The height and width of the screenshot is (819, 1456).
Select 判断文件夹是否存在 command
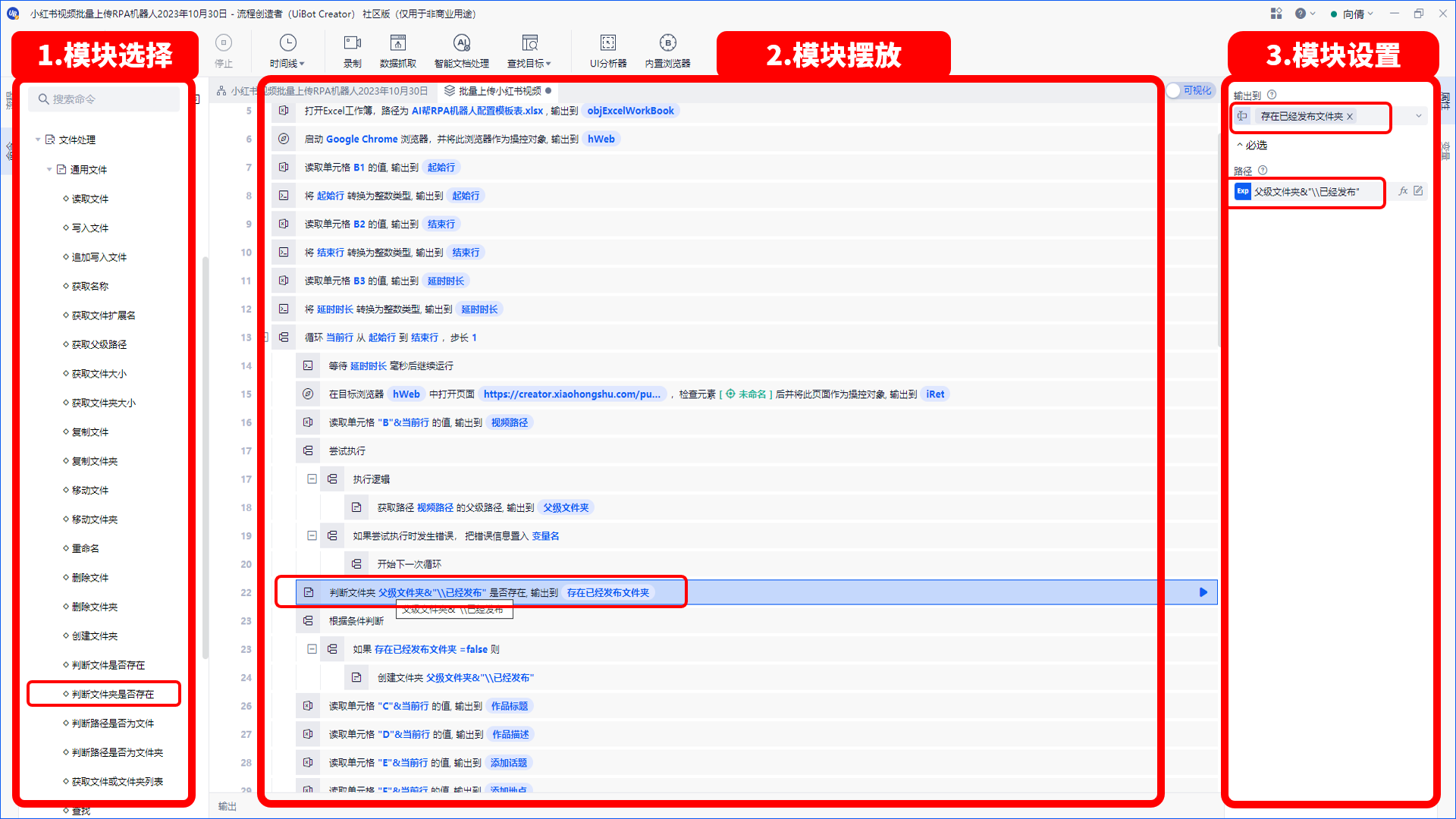coord(112,694)
